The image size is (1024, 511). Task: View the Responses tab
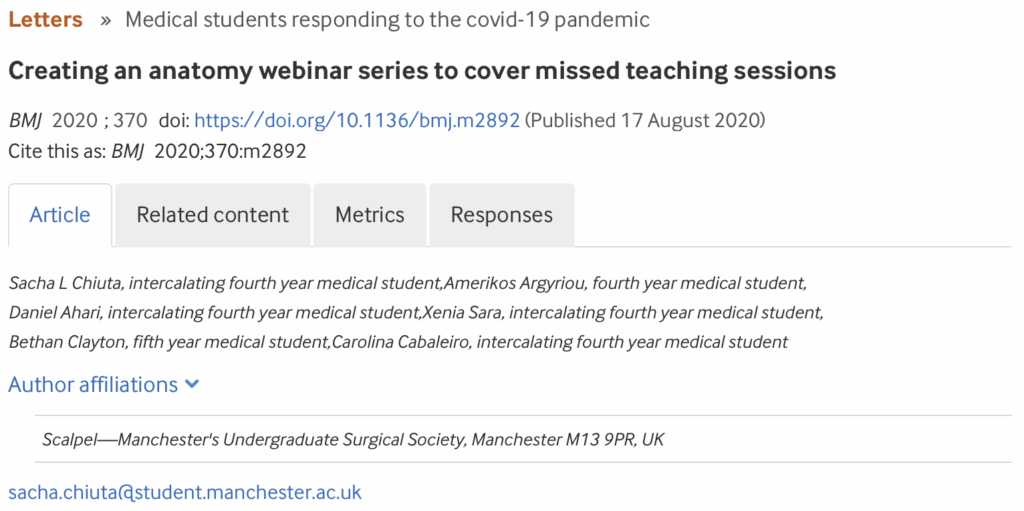pos(501,214)
